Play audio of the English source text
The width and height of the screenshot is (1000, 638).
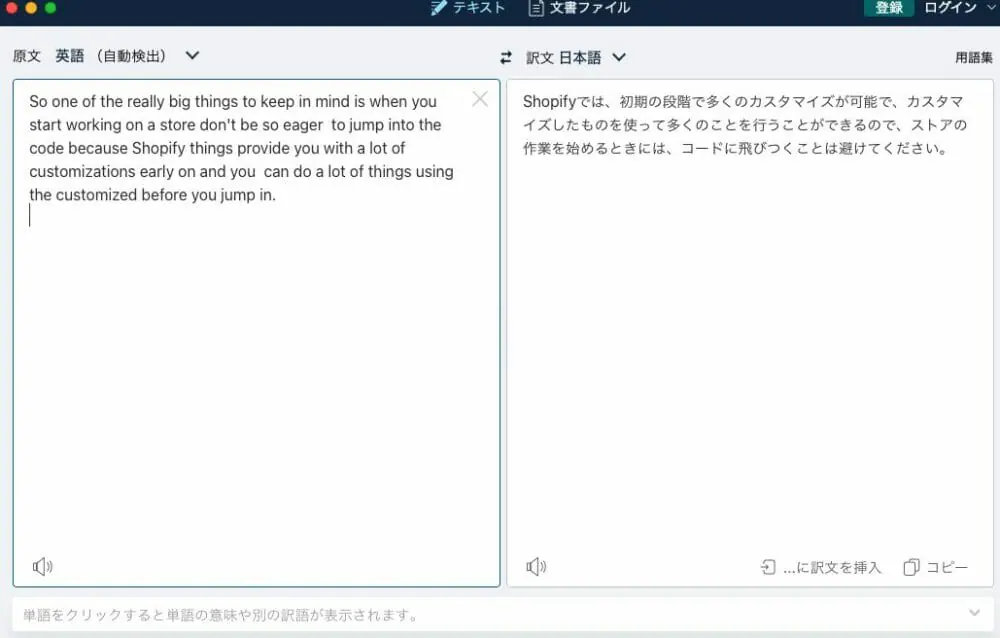[42, 567]
